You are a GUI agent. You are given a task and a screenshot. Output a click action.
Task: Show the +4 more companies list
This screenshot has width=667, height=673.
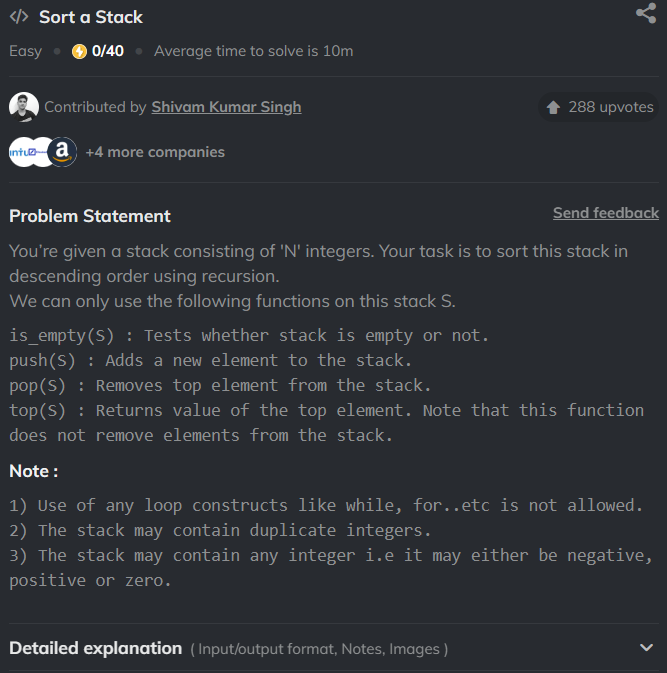(155, 152)
